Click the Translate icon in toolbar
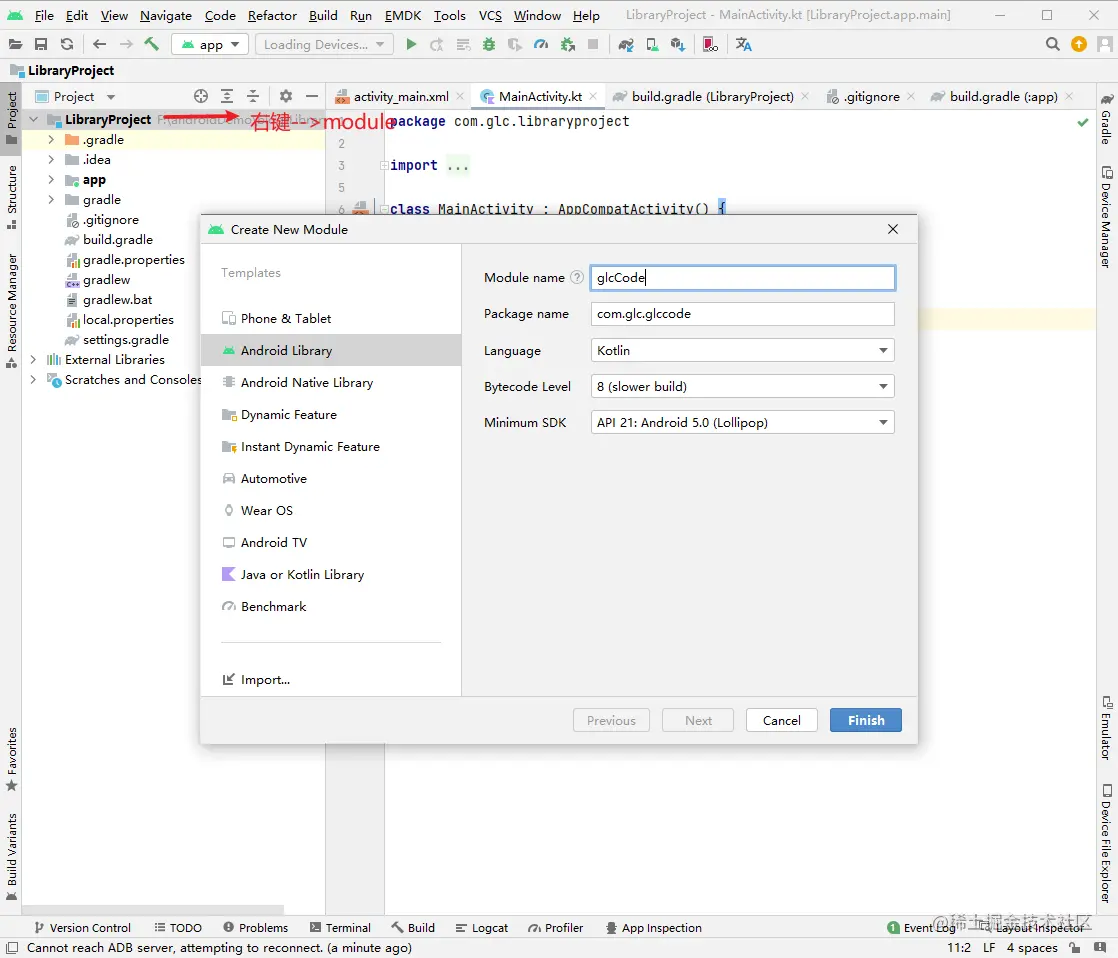The image size is (1118, 958). (744, 44)
